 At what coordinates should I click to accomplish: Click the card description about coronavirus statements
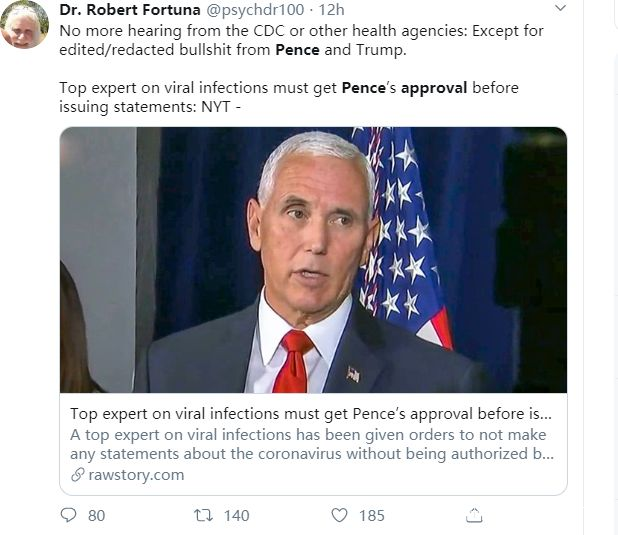click(311, 445)
